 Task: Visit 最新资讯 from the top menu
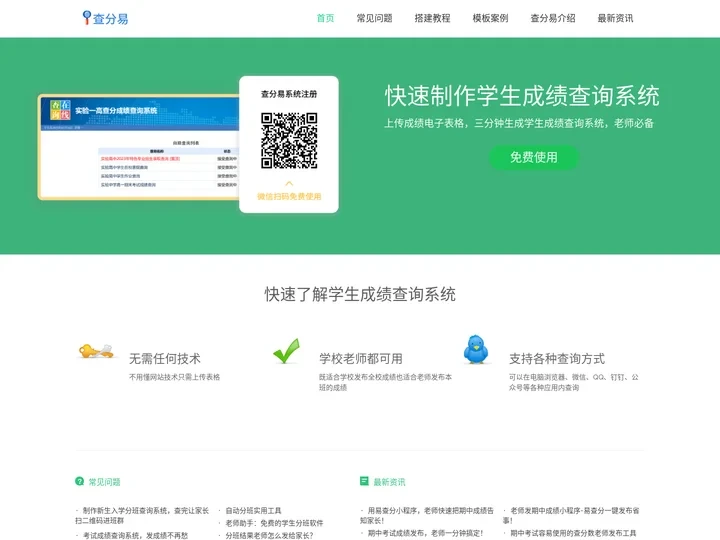coord(615,18)
